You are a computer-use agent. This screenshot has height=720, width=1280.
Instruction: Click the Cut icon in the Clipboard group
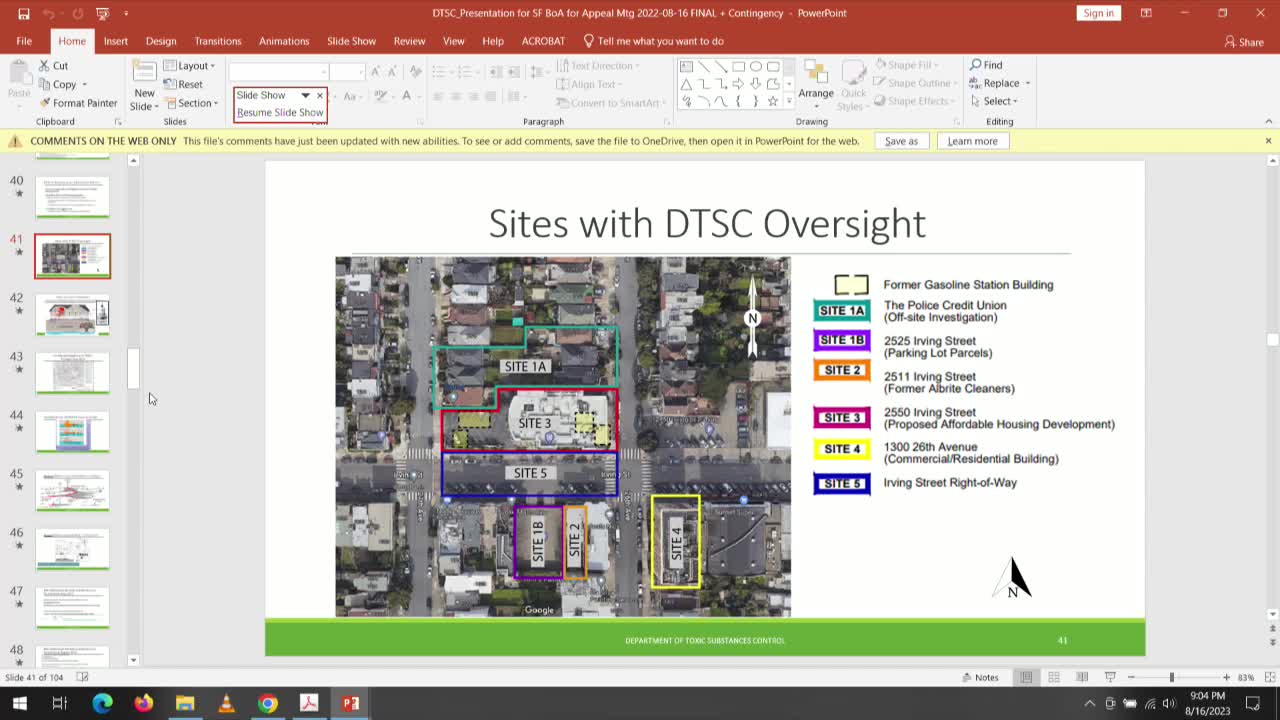(x=44, y=64)
